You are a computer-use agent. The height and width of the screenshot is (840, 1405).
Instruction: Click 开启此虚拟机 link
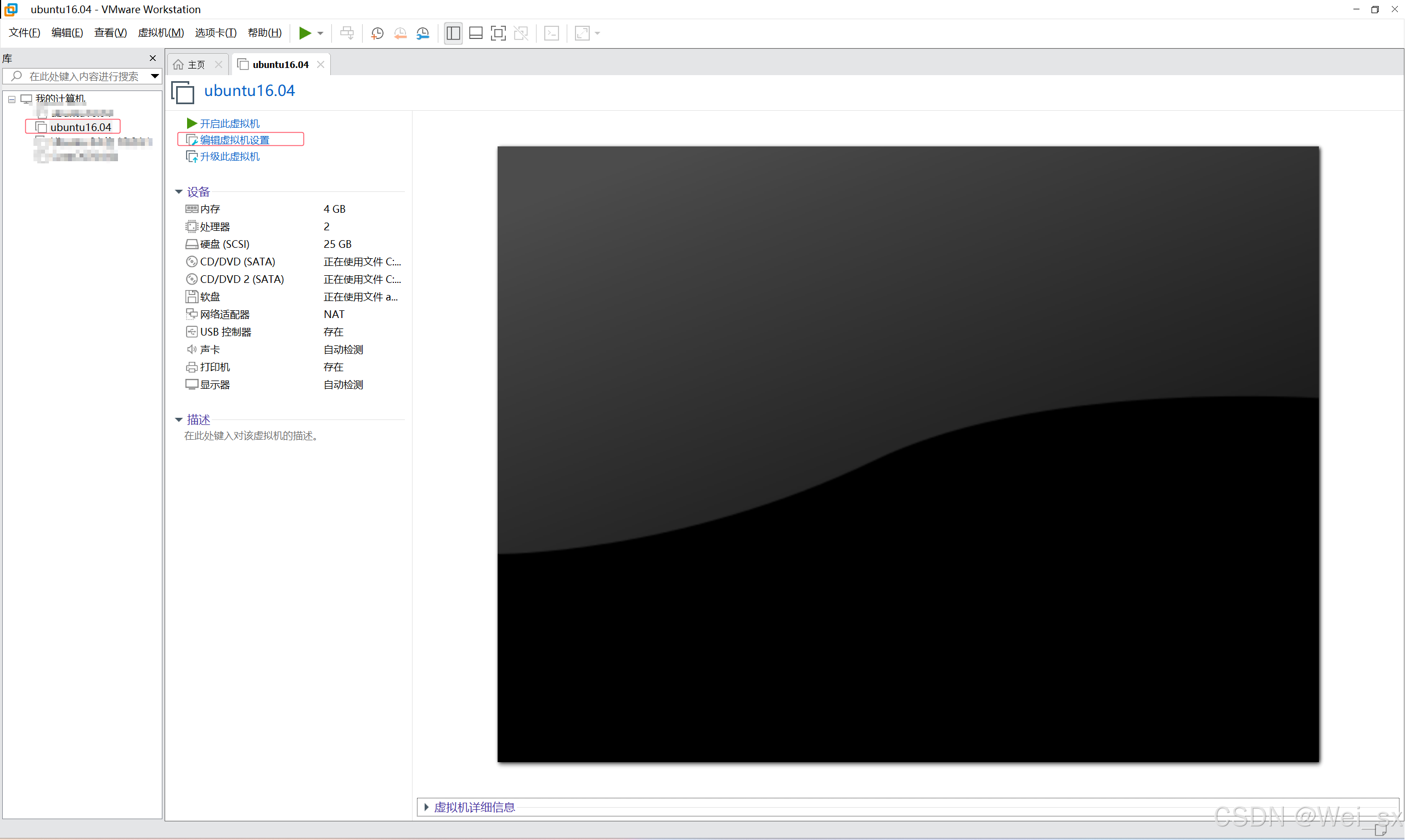pyautogui.click(x=229, y=123)
